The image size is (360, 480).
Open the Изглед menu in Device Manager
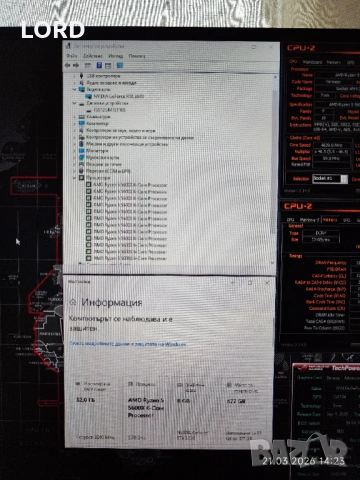[116, 56]
